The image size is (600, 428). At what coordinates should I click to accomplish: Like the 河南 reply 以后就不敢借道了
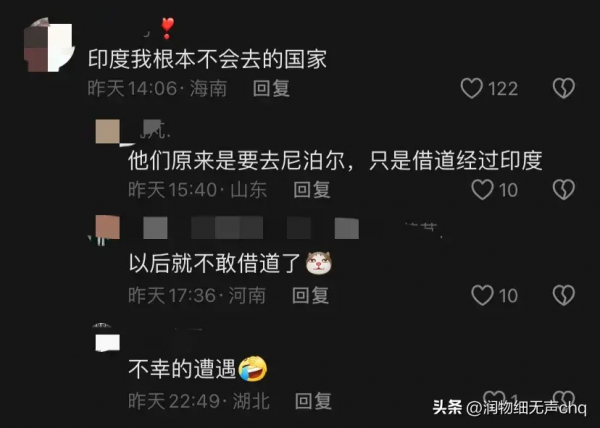pyautogui.click(x=482, y=295)
